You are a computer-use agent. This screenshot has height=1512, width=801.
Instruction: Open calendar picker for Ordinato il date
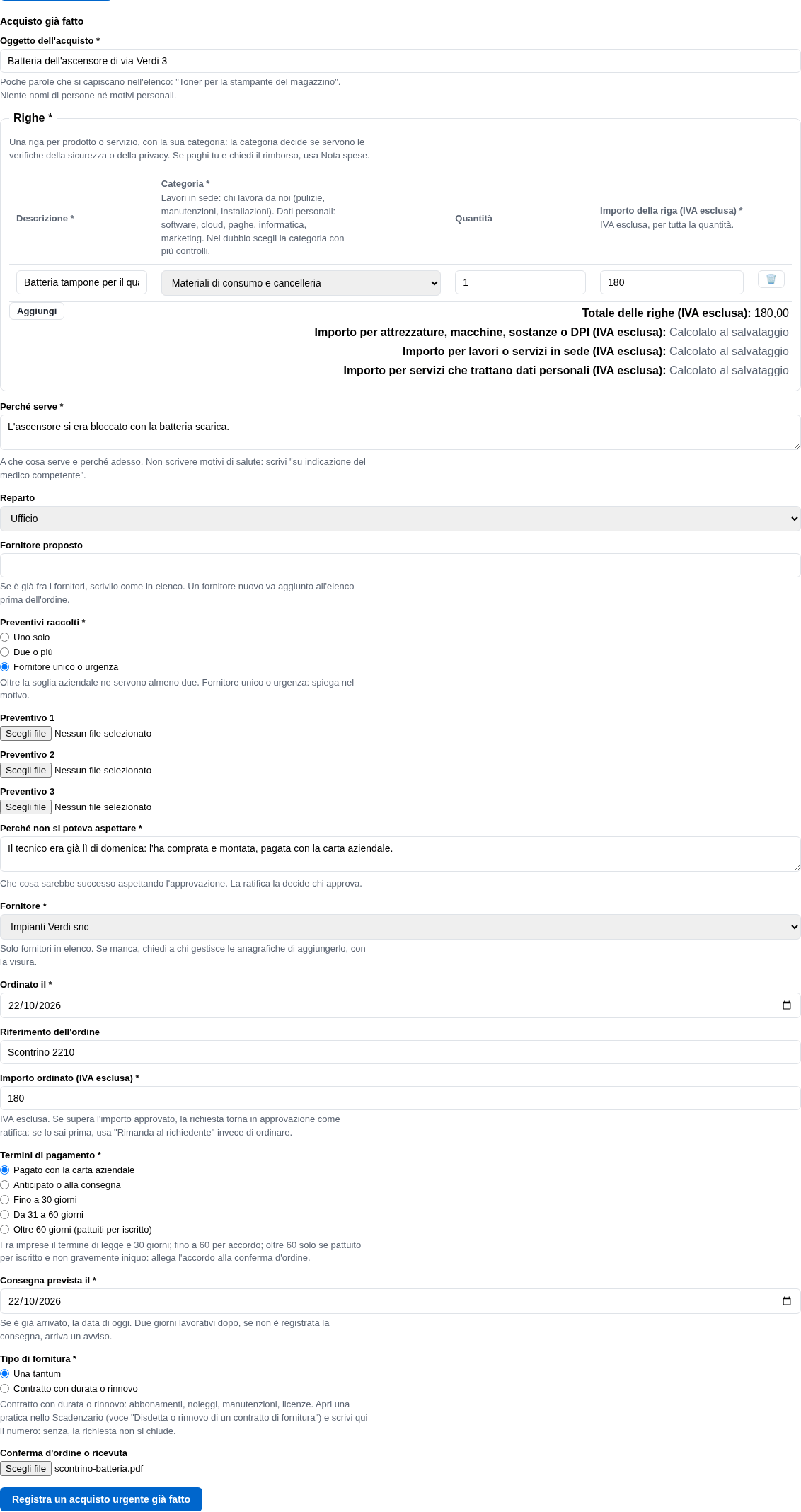tap(786, 1005)
